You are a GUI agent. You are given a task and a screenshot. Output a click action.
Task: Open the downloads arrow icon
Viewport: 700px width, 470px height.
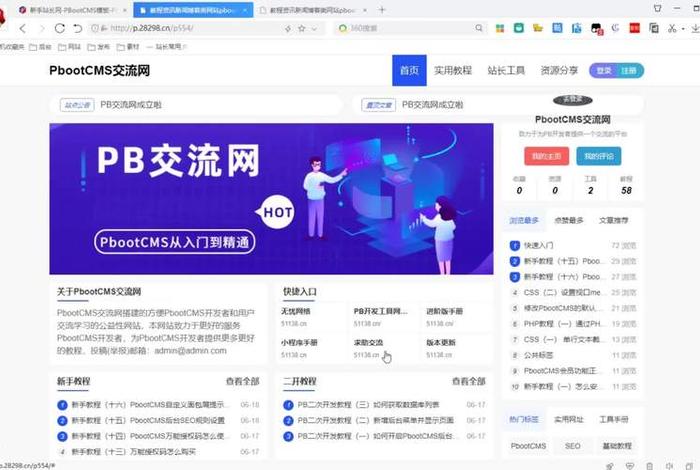point(696,29)
